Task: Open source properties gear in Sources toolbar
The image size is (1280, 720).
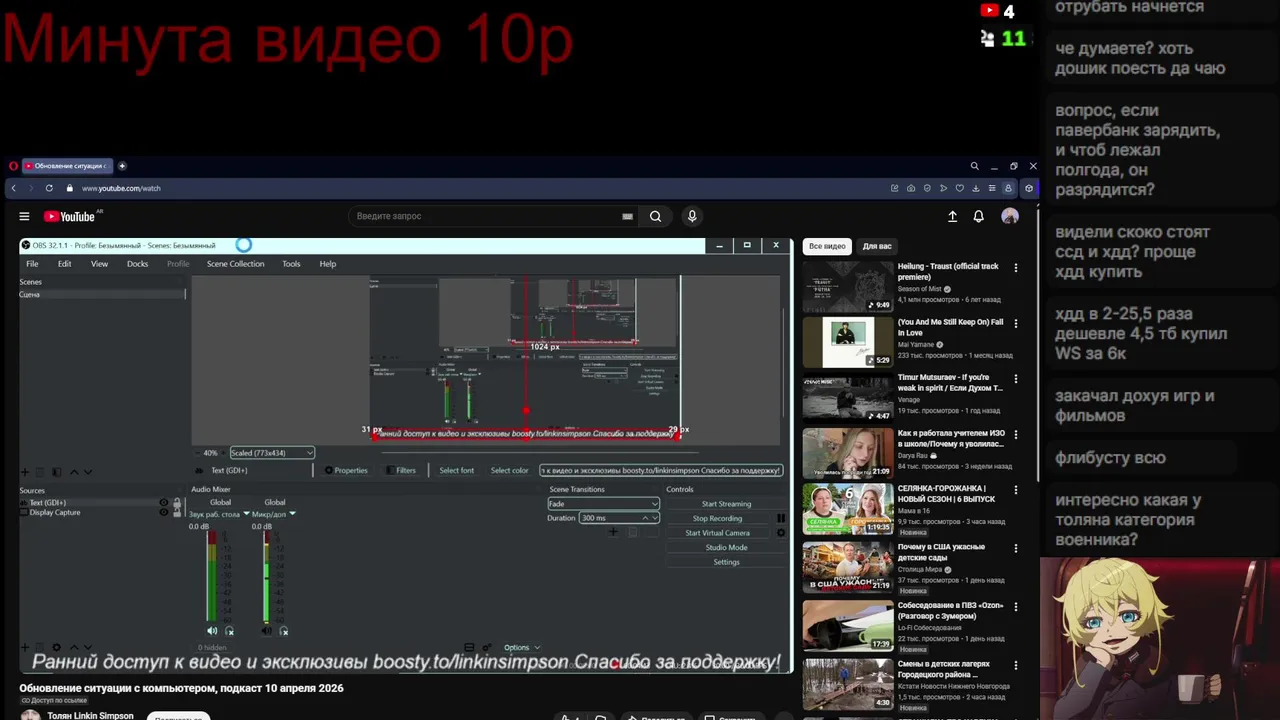Action: coord(56,647)
